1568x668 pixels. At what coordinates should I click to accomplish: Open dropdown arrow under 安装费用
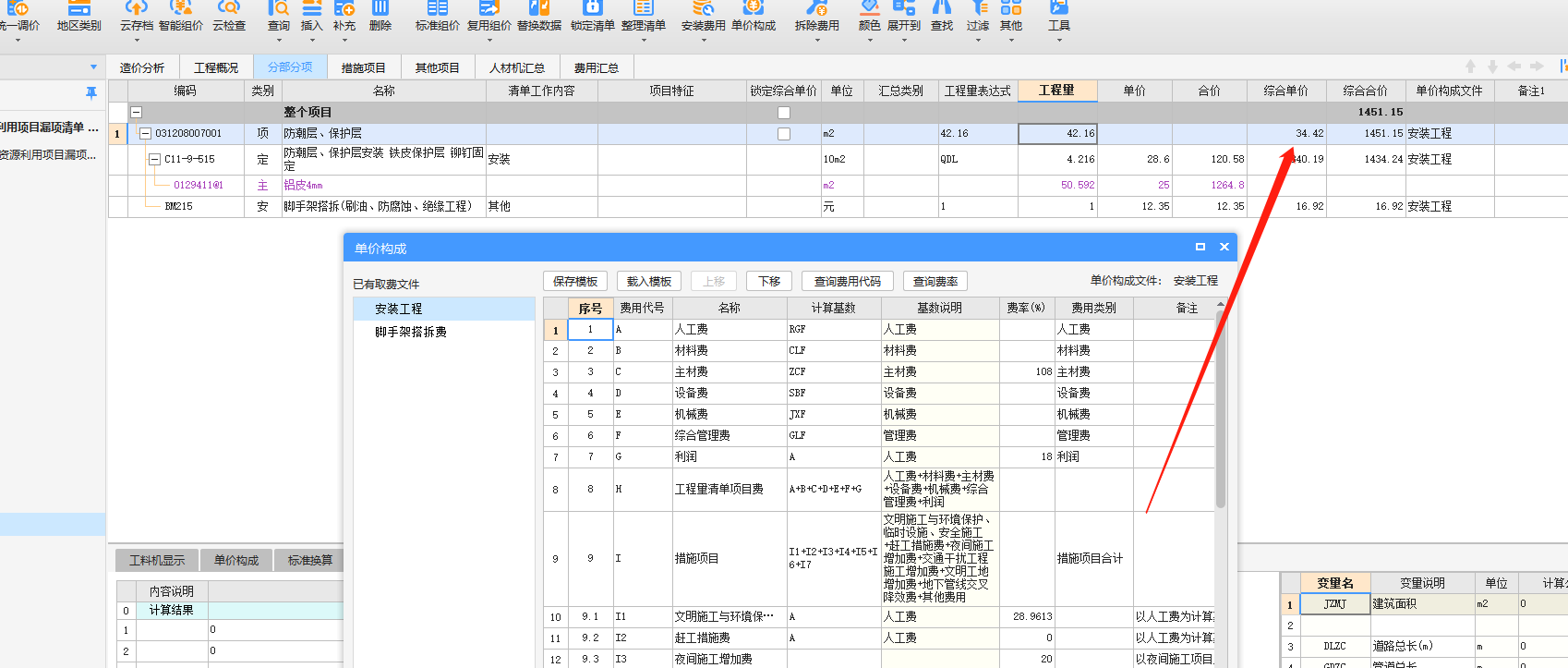(704, 41)
